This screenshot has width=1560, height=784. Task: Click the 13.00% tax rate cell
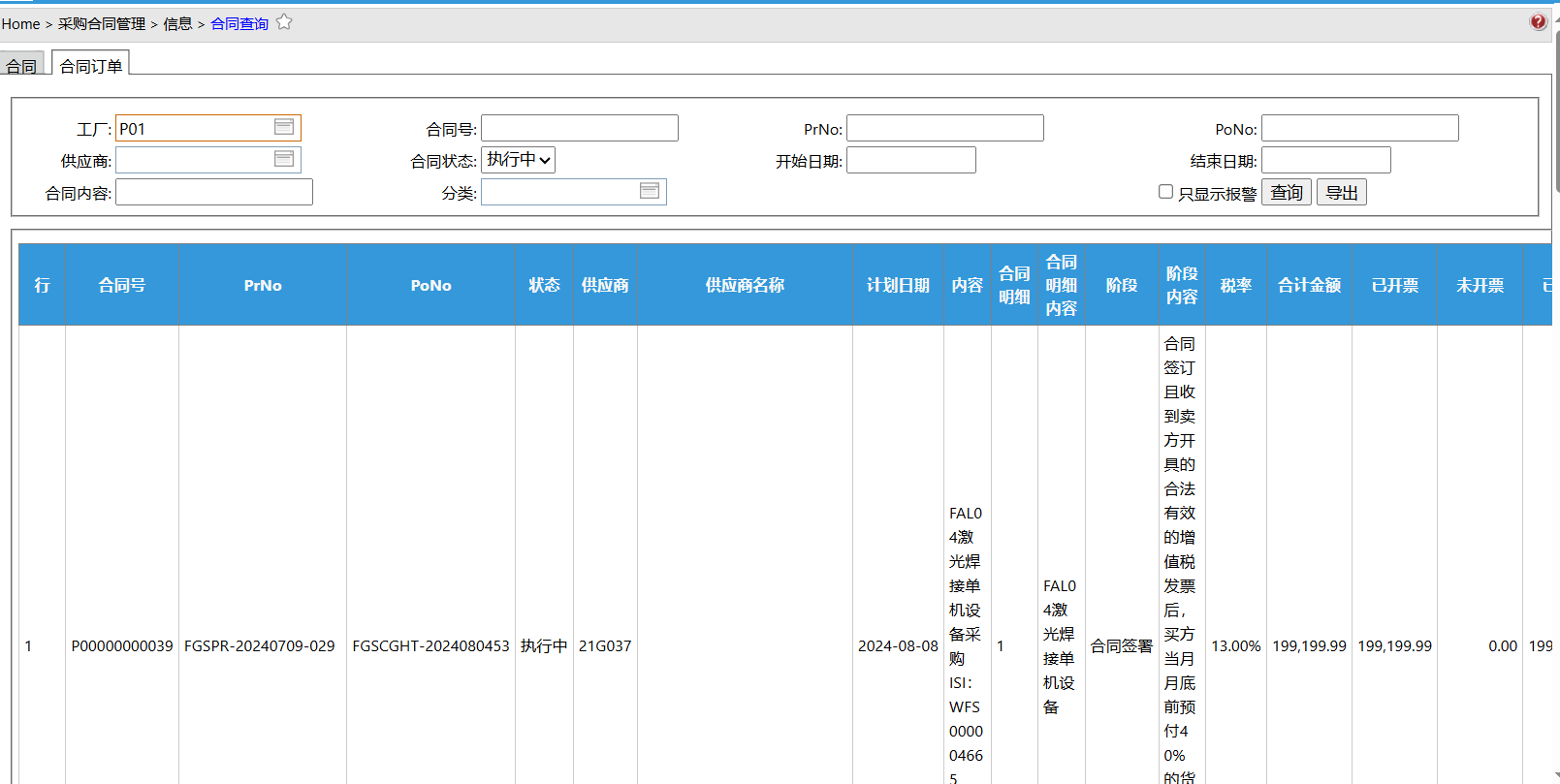[x=1236, y=645]
